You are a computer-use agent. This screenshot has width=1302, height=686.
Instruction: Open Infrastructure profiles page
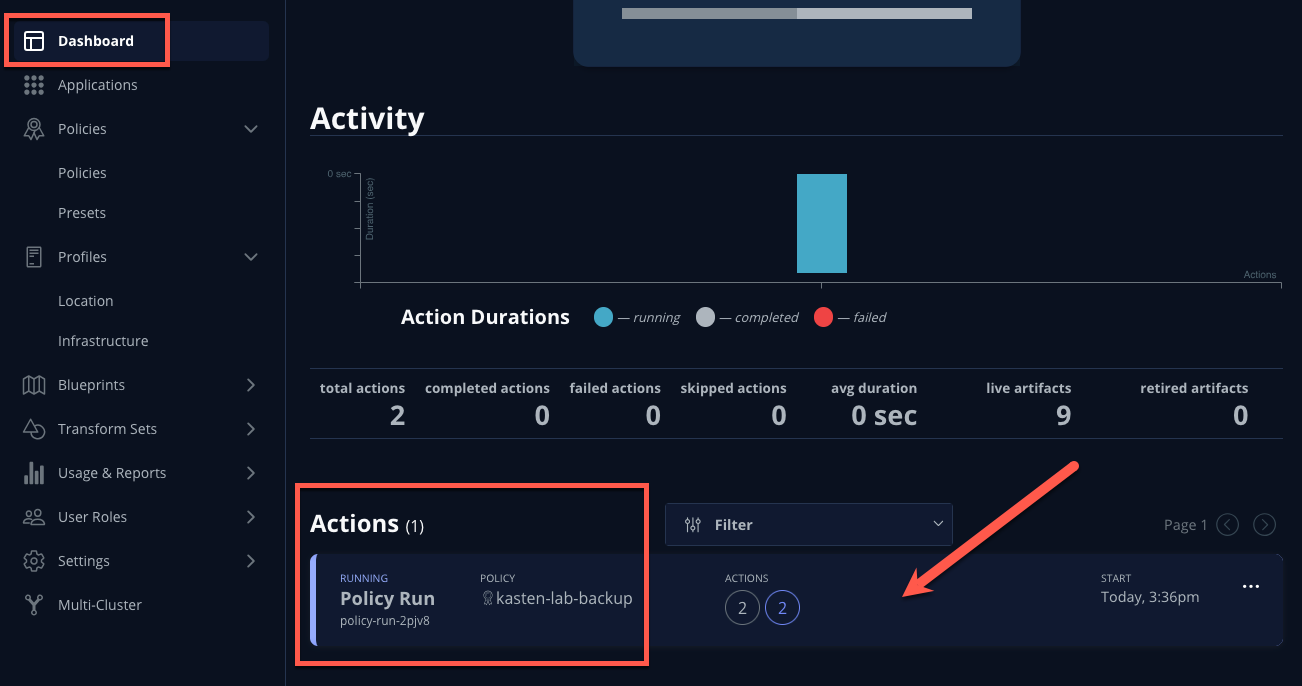103,341
